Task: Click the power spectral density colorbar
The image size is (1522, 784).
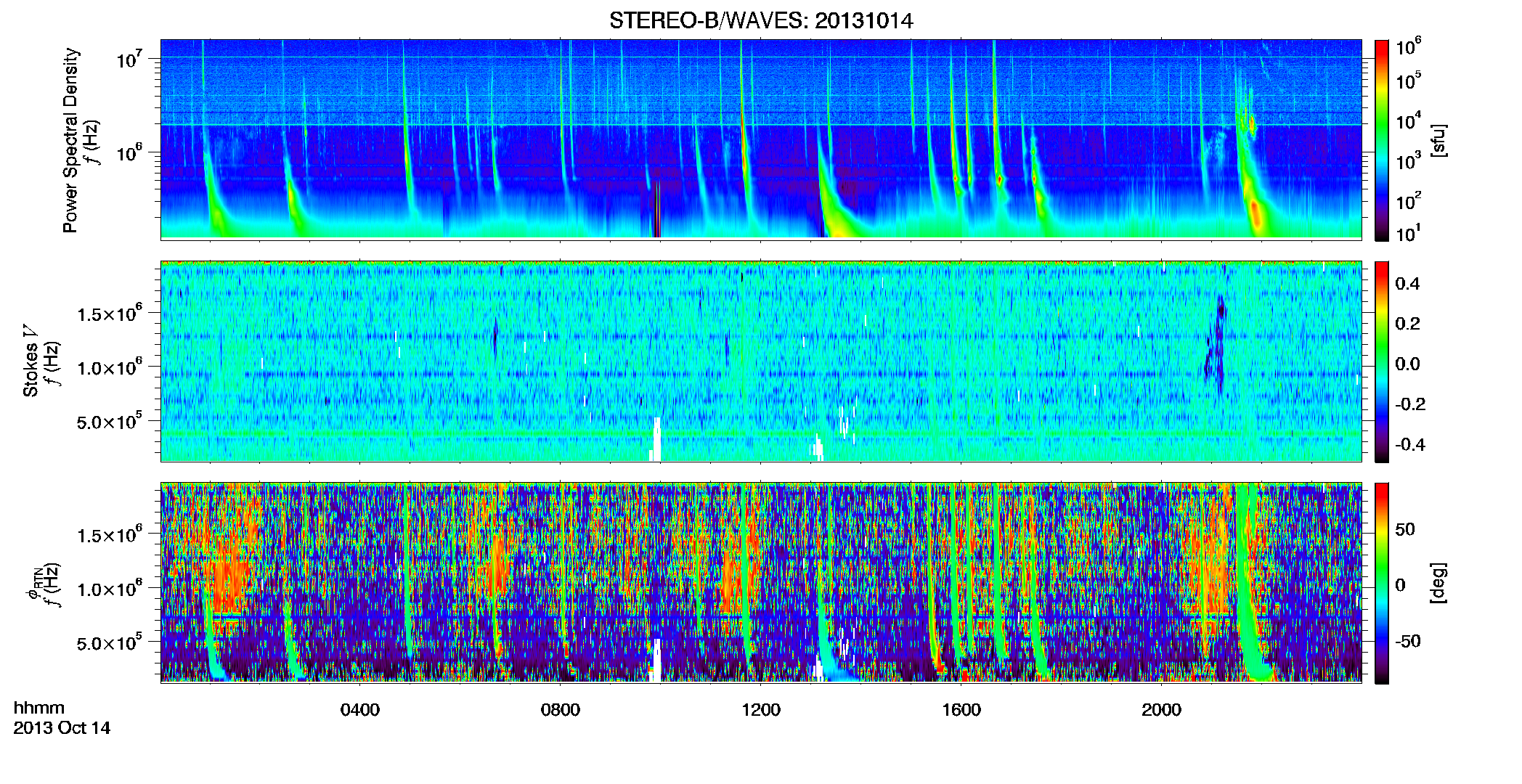Action: click(1382, 140)
